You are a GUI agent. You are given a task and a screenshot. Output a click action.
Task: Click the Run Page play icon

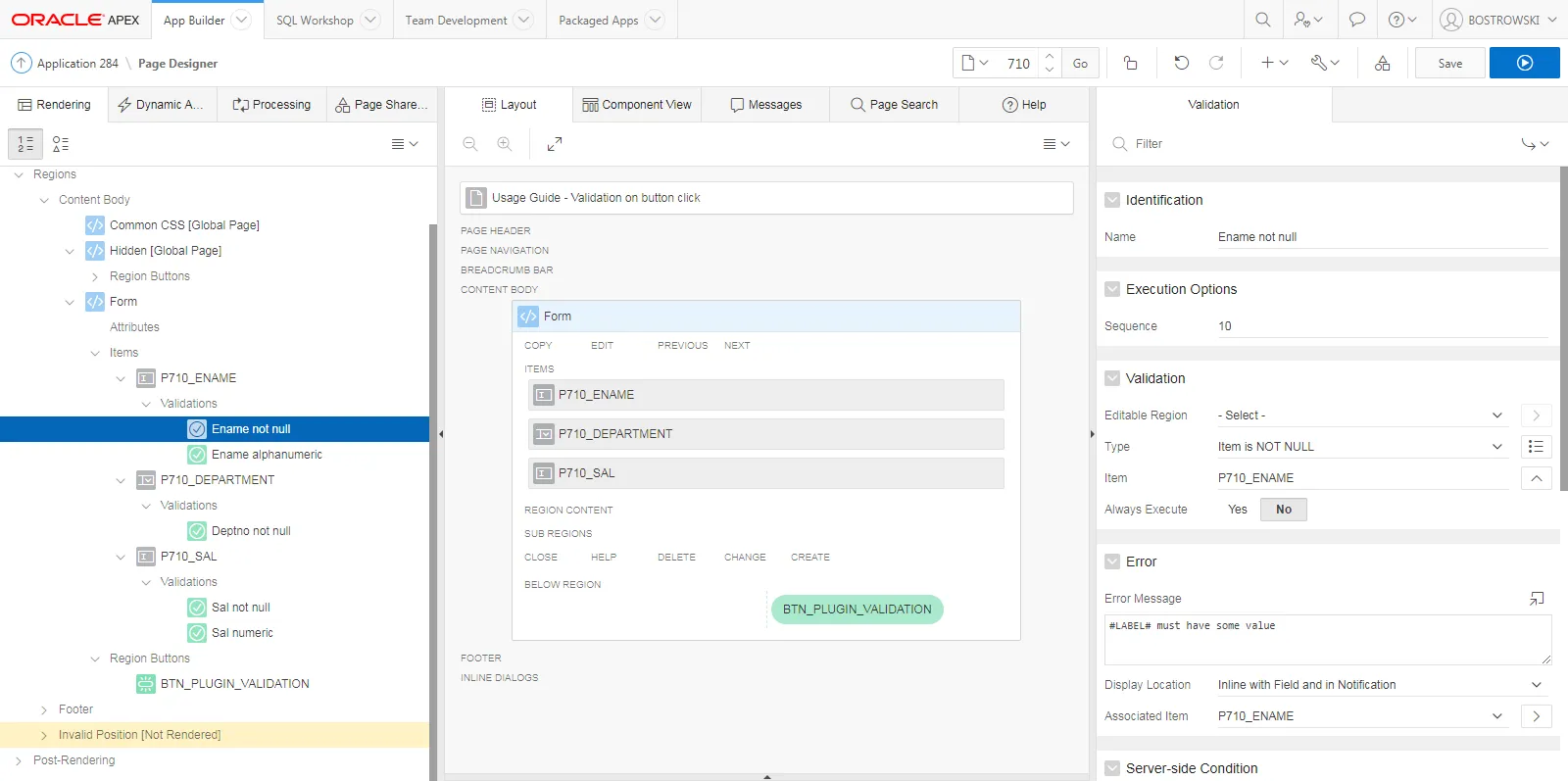pos(1524,63)
